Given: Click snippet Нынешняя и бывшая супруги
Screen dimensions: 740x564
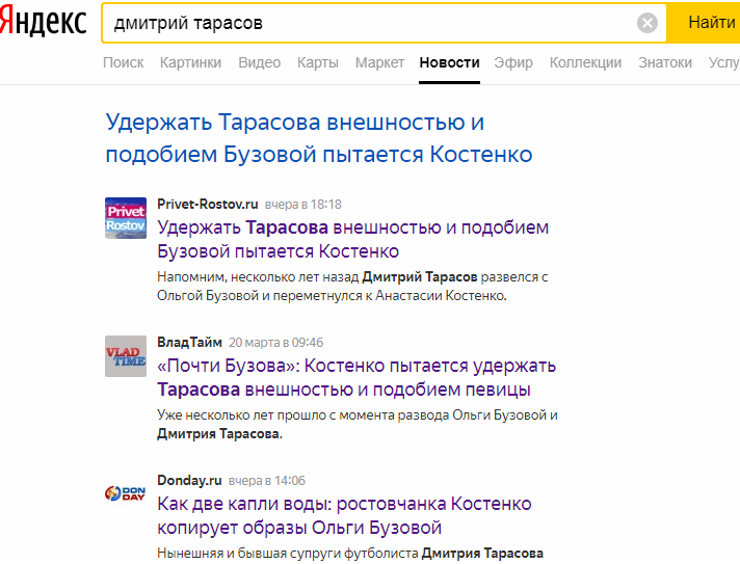Looking at the screenshot, I should click(350, 553).
